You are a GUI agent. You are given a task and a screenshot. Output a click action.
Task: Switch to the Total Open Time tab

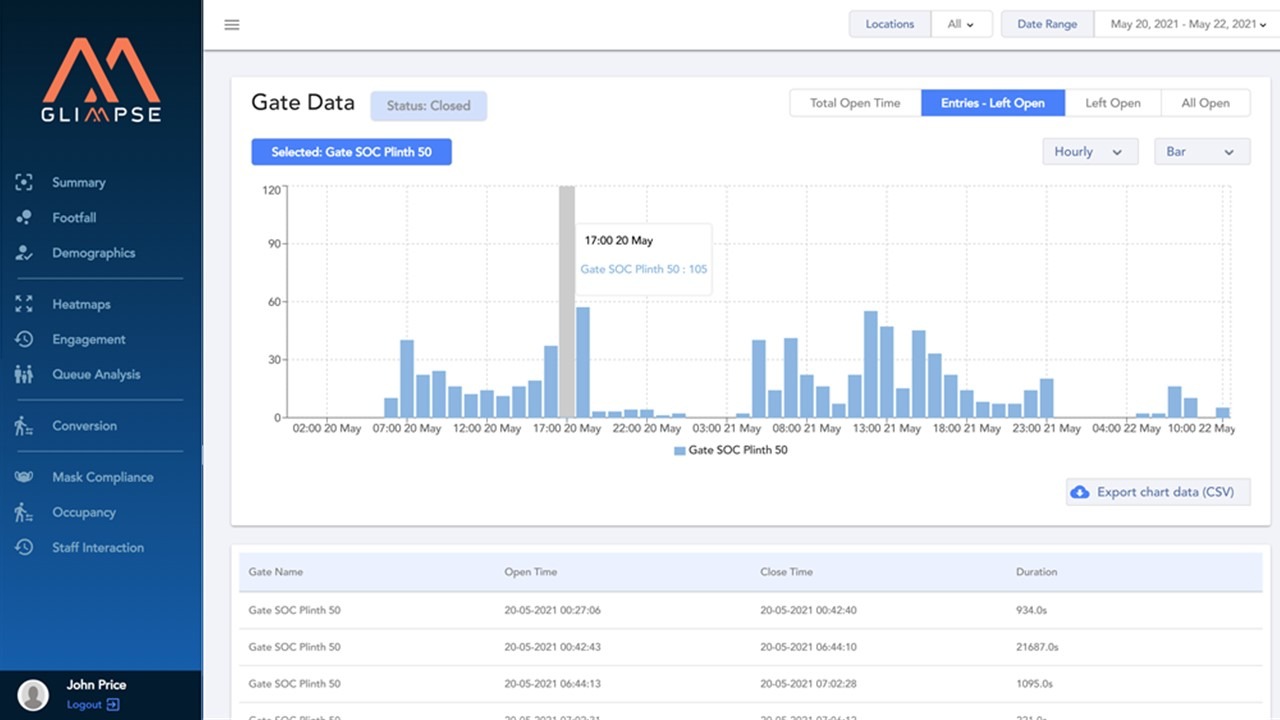(855, 102)
